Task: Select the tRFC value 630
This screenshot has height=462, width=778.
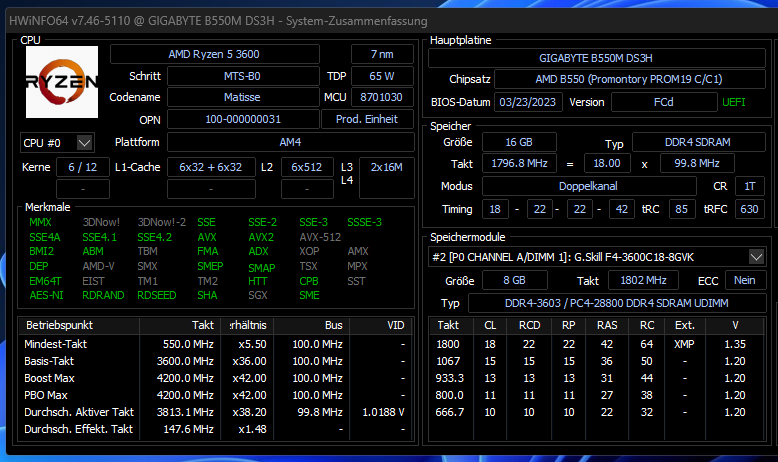Action: point(749,209)
